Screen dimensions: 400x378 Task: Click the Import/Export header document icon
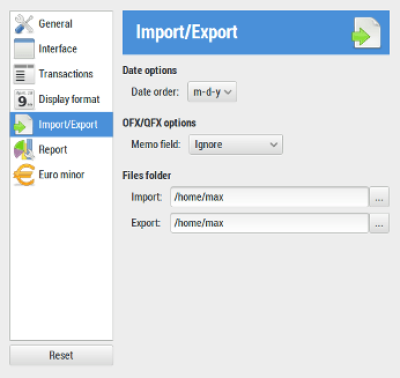(x=366, y=33)
